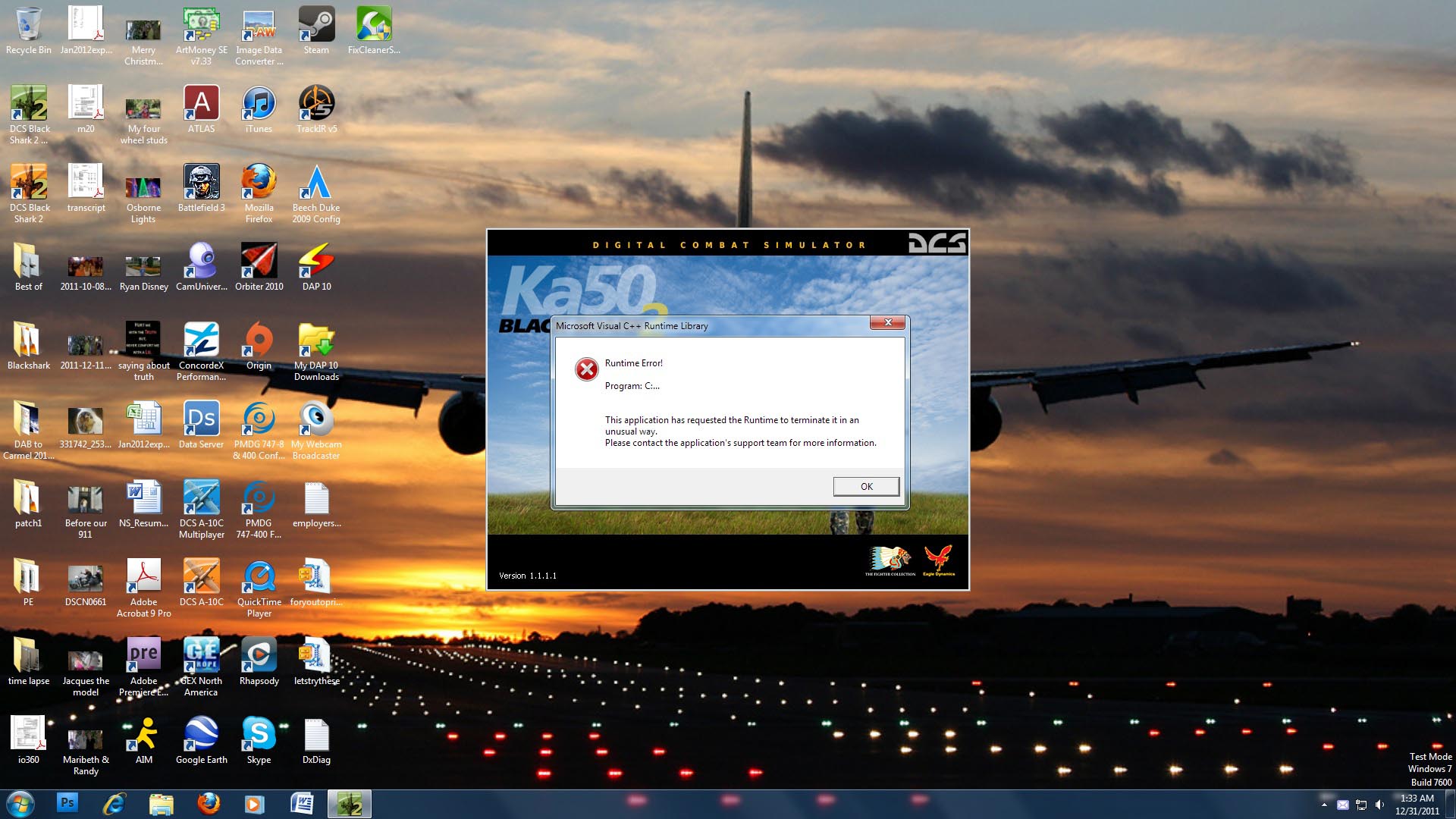Image resolution: width=1456 pixels, height=819 pixels.
Task: Select the Steam desktop shortcut
Action: coord(316,31)
